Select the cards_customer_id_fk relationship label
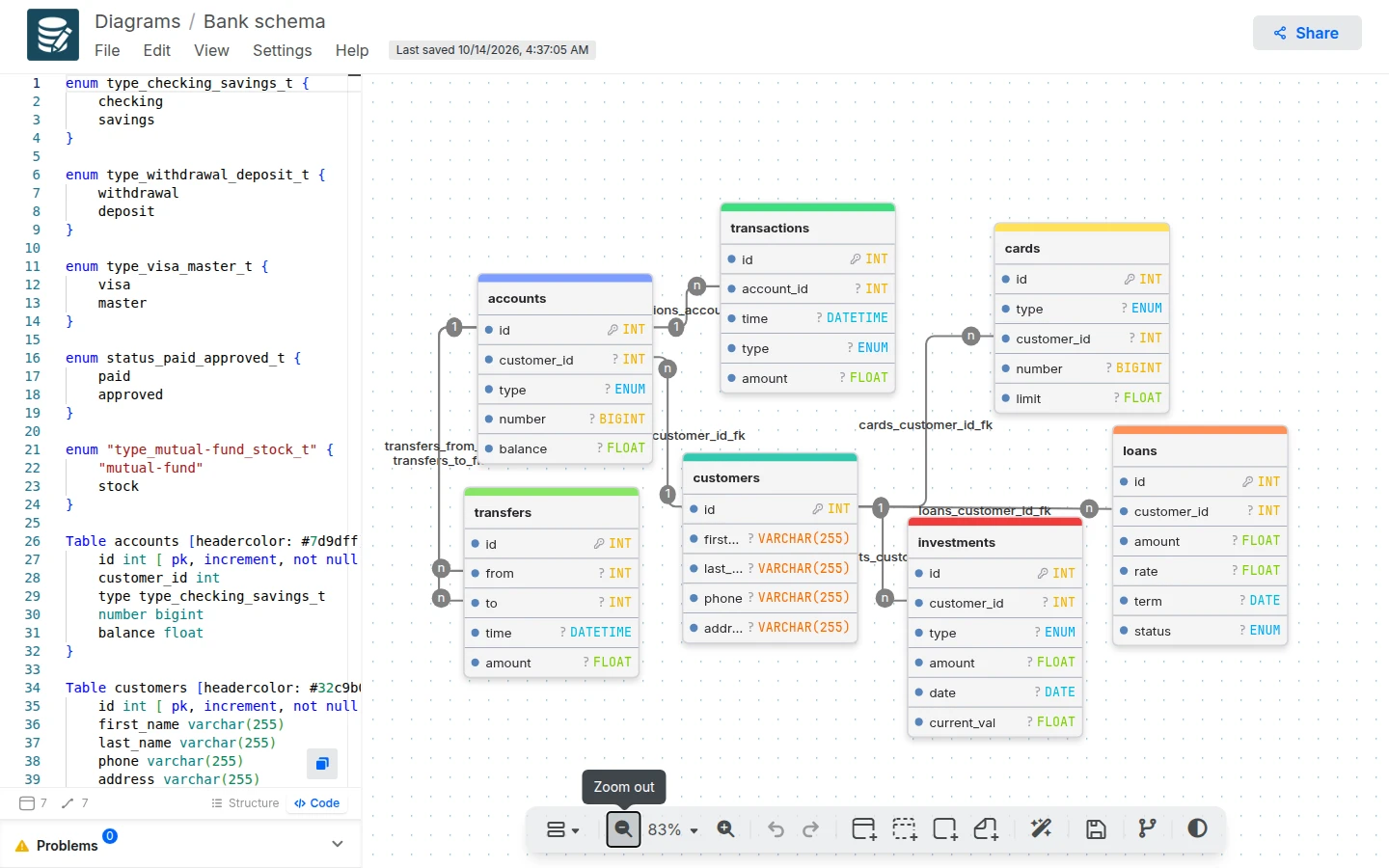The width and height of the screenshot is (1389, 868). [x=925, y=425]
